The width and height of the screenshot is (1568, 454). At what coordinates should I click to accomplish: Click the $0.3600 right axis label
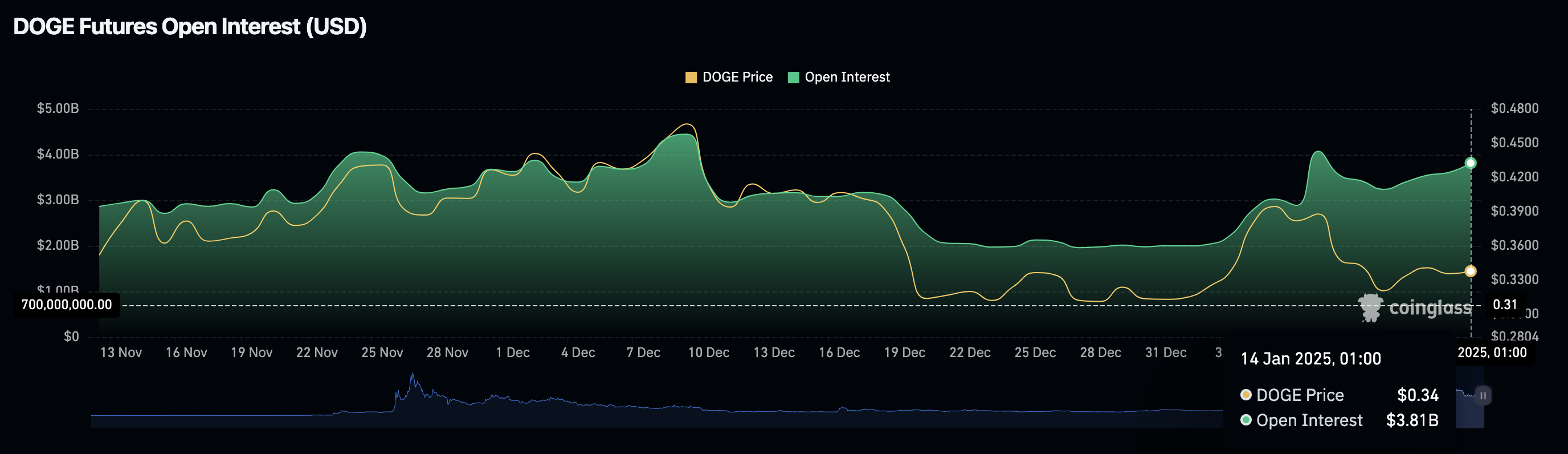click(x=1514, y=246)
